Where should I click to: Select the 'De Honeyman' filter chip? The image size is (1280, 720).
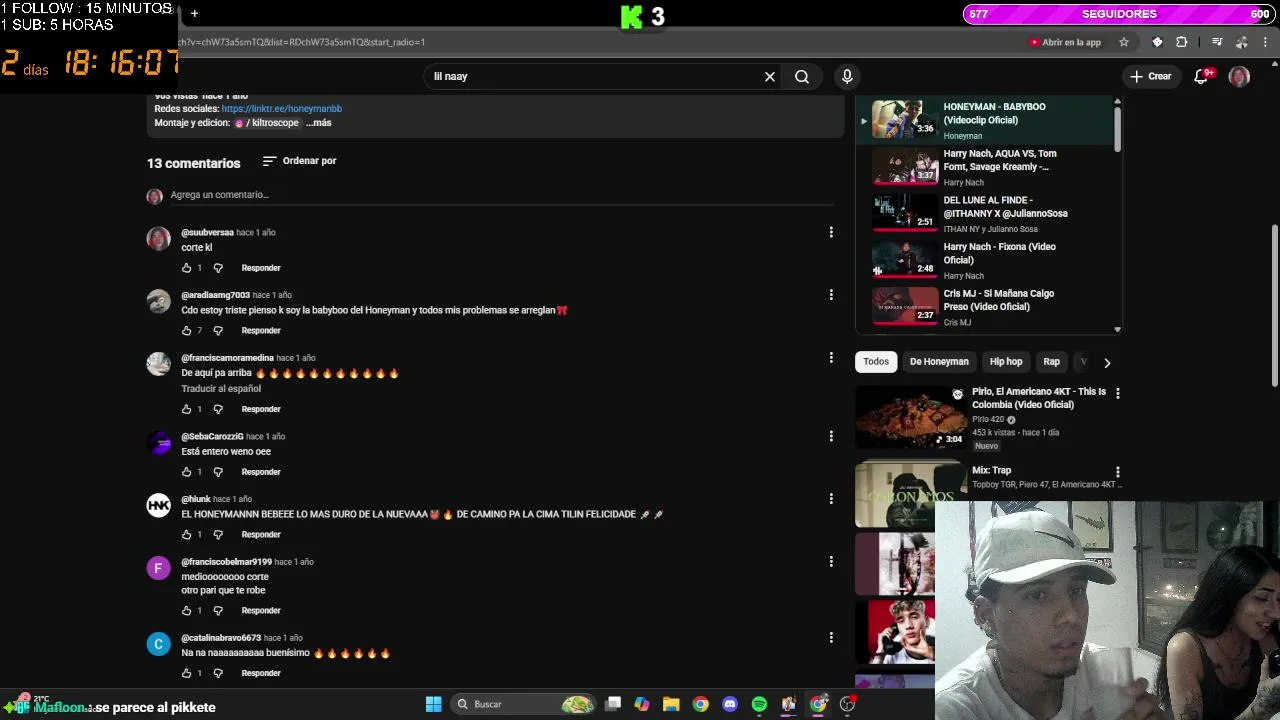coord(939,362)
